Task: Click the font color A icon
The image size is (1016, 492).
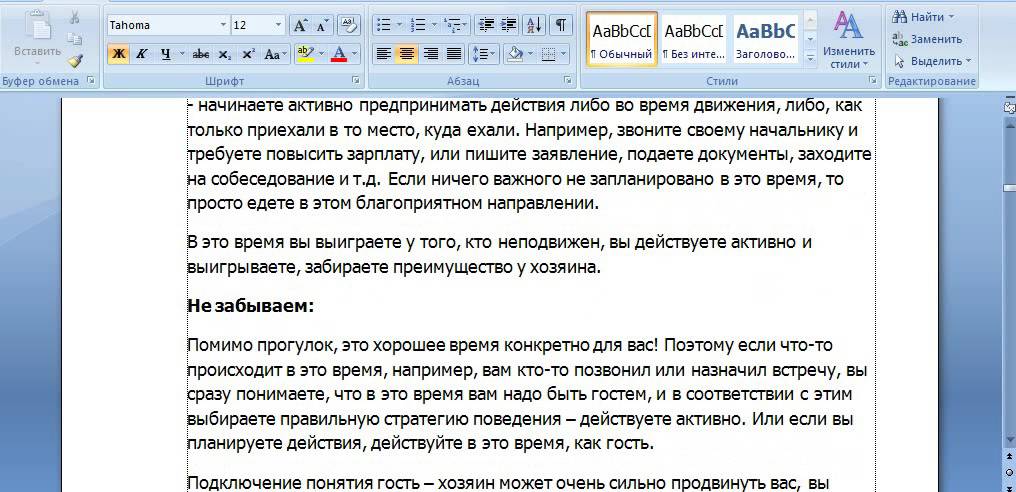Action: pyautogui.click(x=339, y=54)
